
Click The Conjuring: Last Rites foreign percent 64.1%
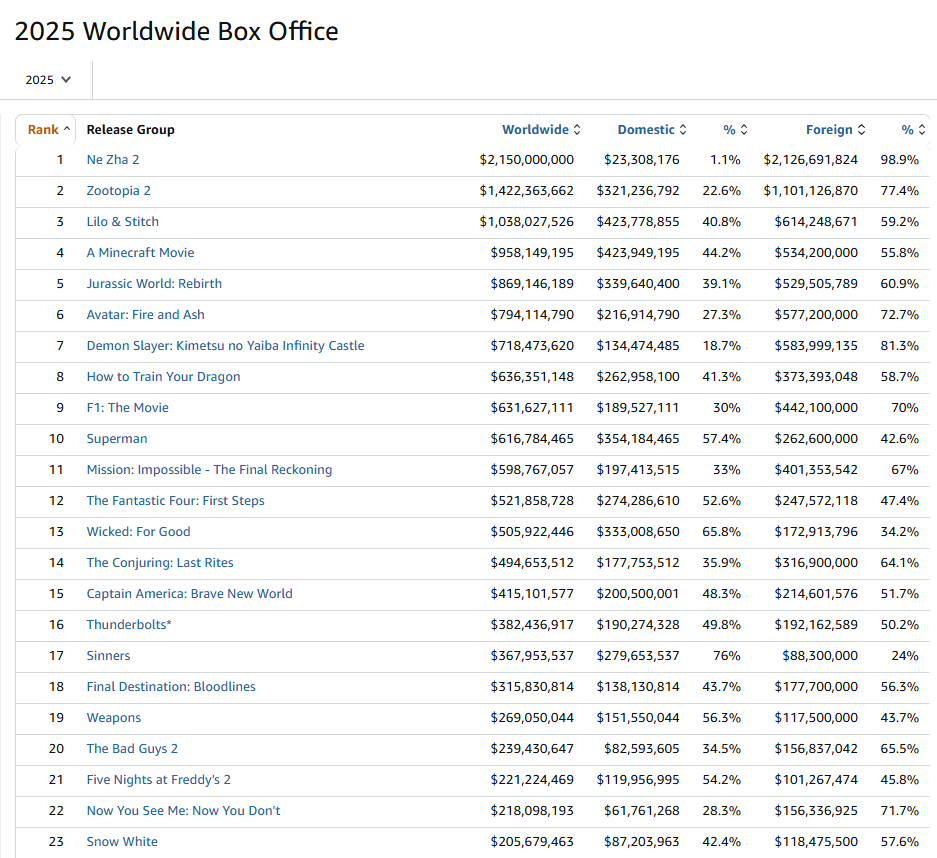[x=899, y=563]
